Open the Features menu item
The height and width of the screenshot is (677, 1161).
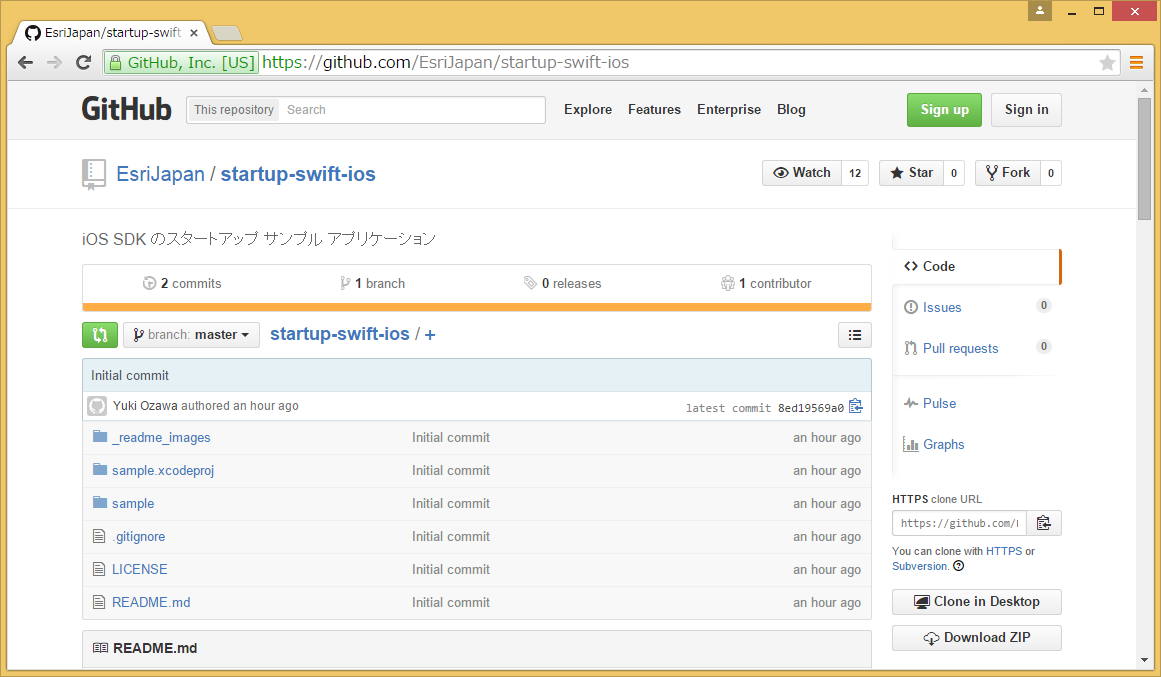tap(655, 110)
